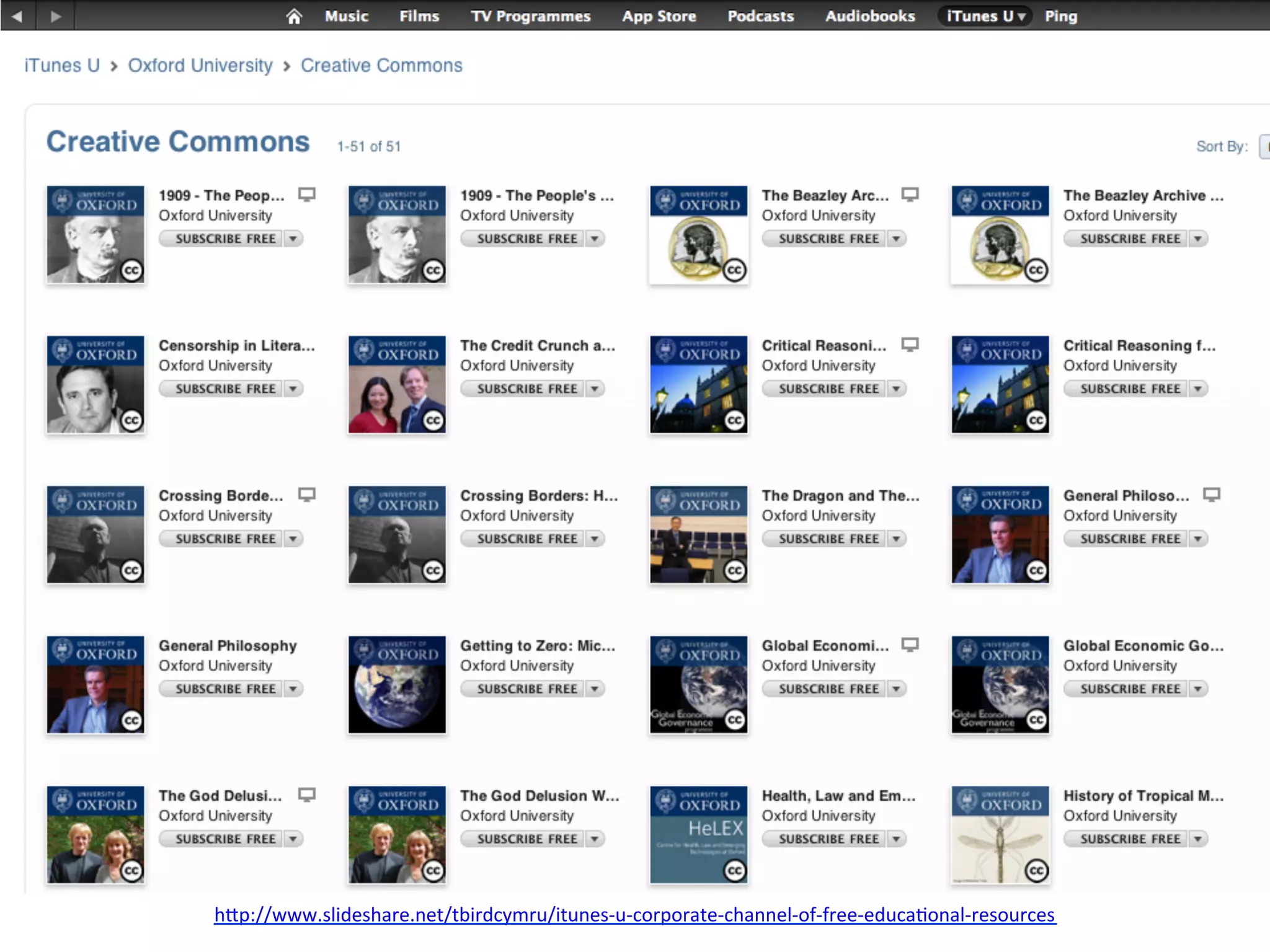This screenshot has height=952, width=1270.
Task: Open the Ping section
Action: [x=1061, y=16]
